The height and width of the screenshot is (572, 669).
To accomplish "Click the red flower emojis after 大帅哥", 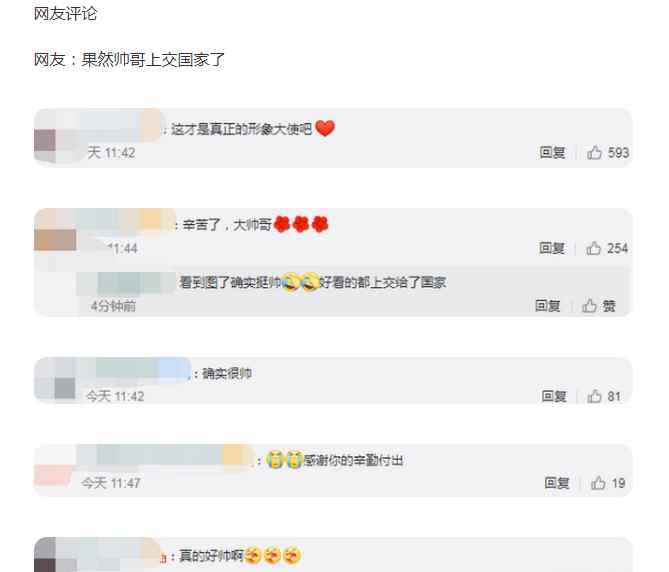I will coord(301,224).
